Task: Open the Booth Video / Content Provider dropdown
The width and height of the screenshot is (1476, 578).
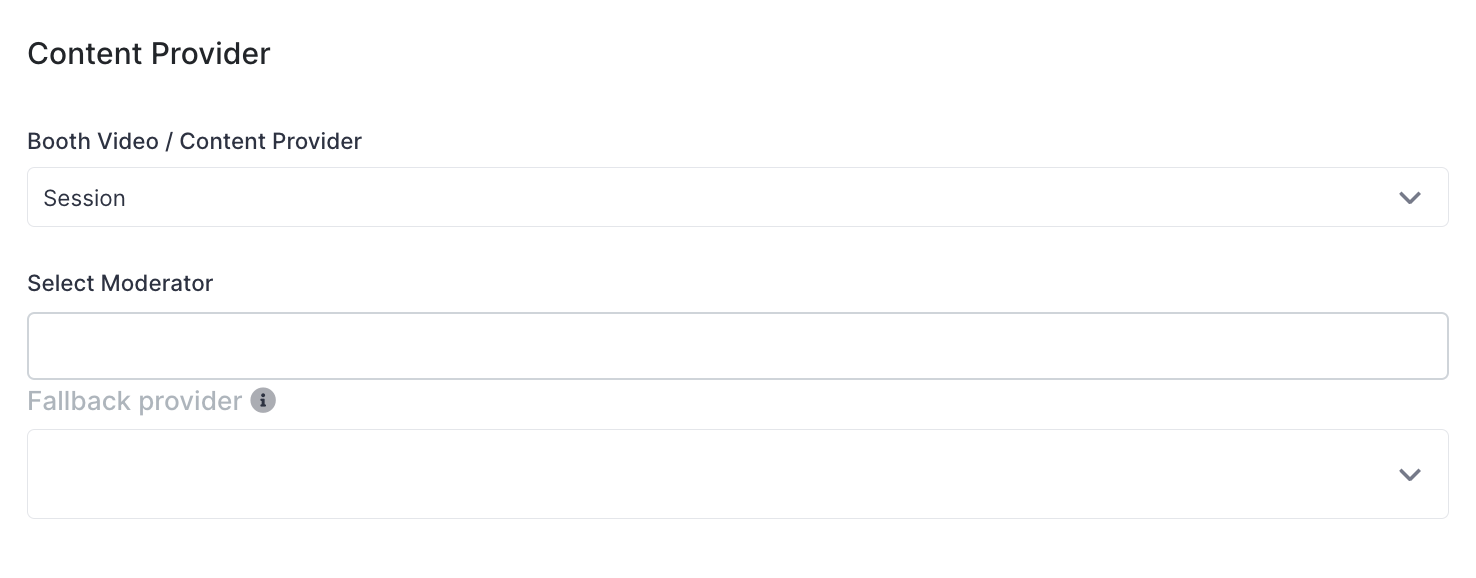Action: click(738, 197)
